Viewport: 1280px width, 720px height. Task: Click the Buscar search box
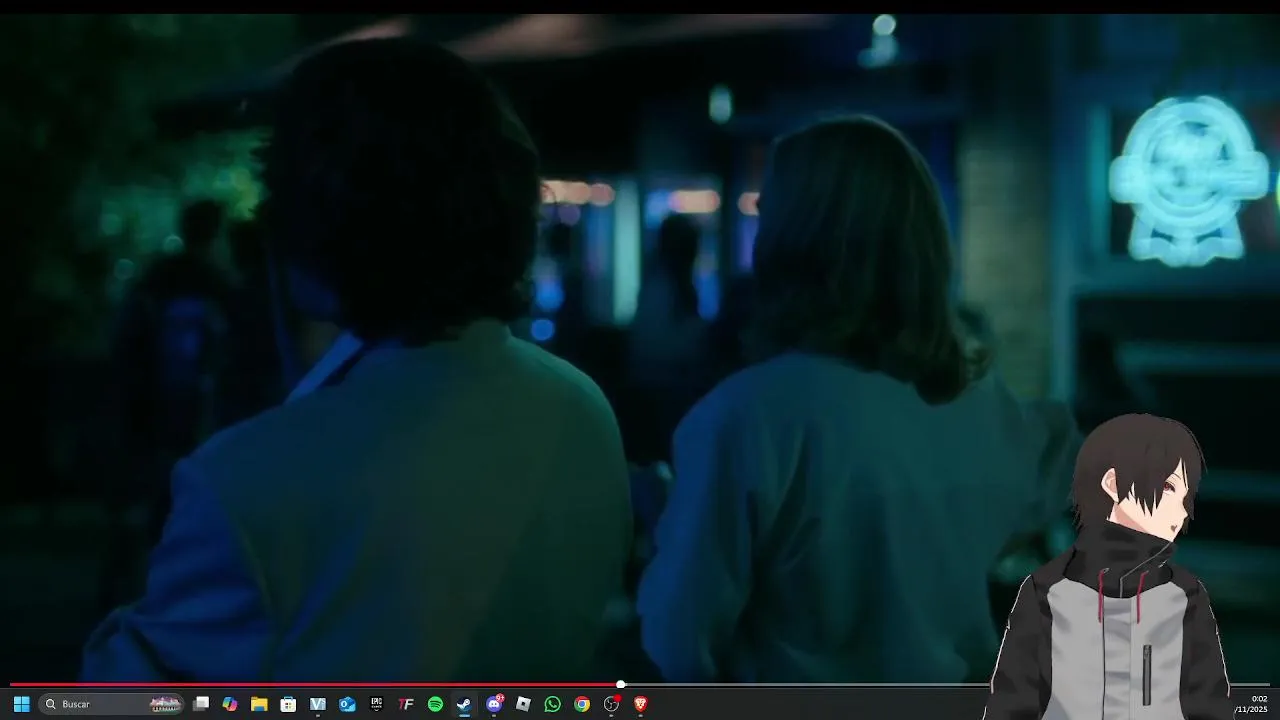(112, 704)
